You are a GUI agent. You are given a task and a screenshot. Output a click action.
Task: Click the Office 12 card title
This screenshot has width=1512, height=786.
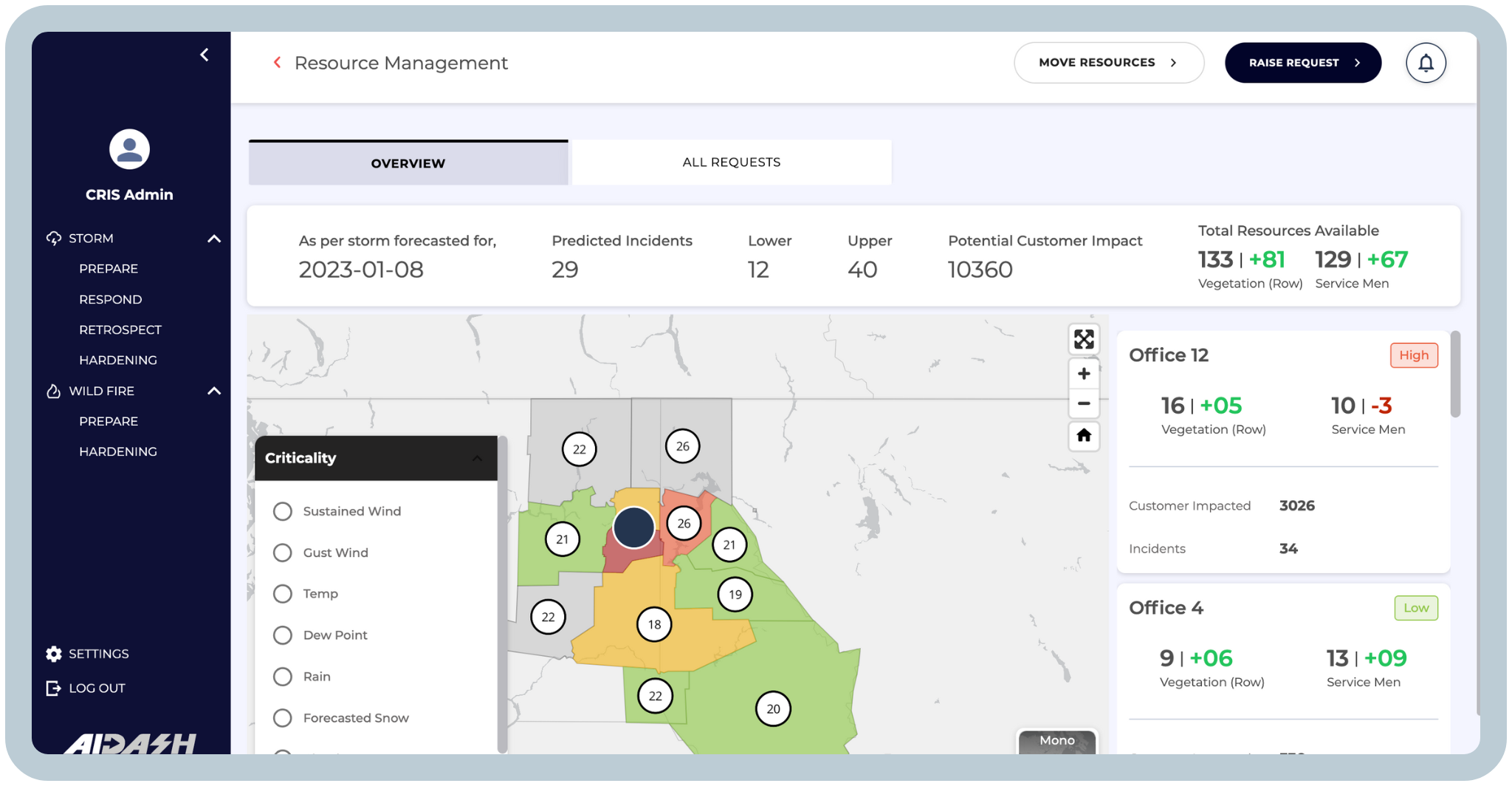[x=1169, y=355]
